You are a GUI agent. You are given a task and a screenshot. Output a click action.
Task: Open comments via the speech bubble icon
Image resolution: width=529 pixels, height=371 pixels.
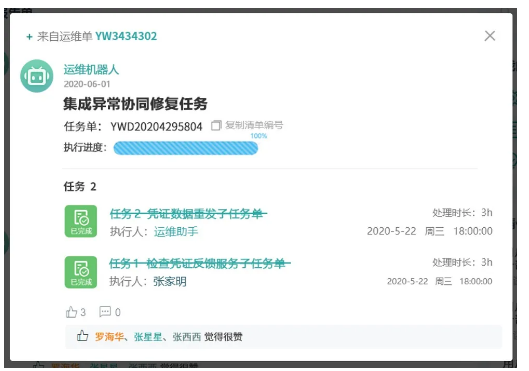[105, 311]
